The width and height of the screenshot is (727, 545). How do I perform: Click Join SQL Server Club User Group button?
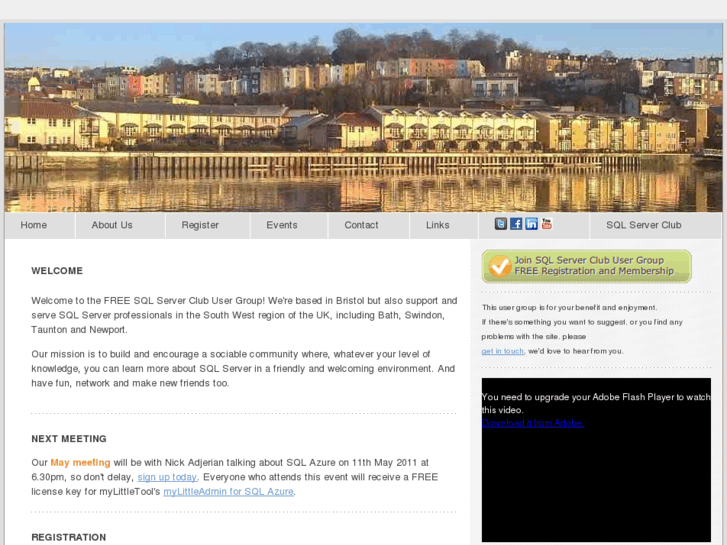pyautogui.click(x=587, y=266)
